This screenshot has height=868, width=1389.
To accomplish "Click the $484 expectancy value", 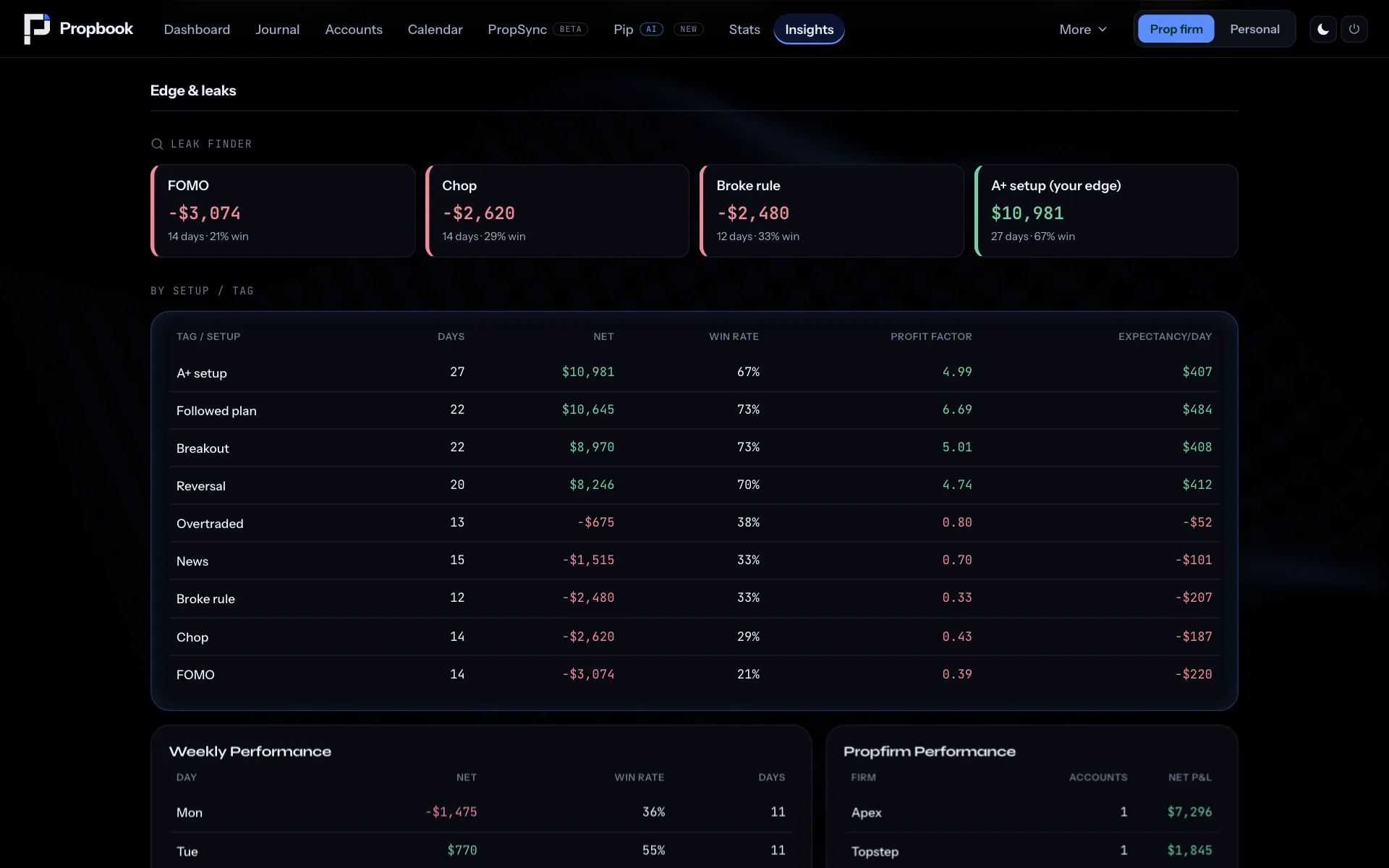I will [x=1197, y=409].
